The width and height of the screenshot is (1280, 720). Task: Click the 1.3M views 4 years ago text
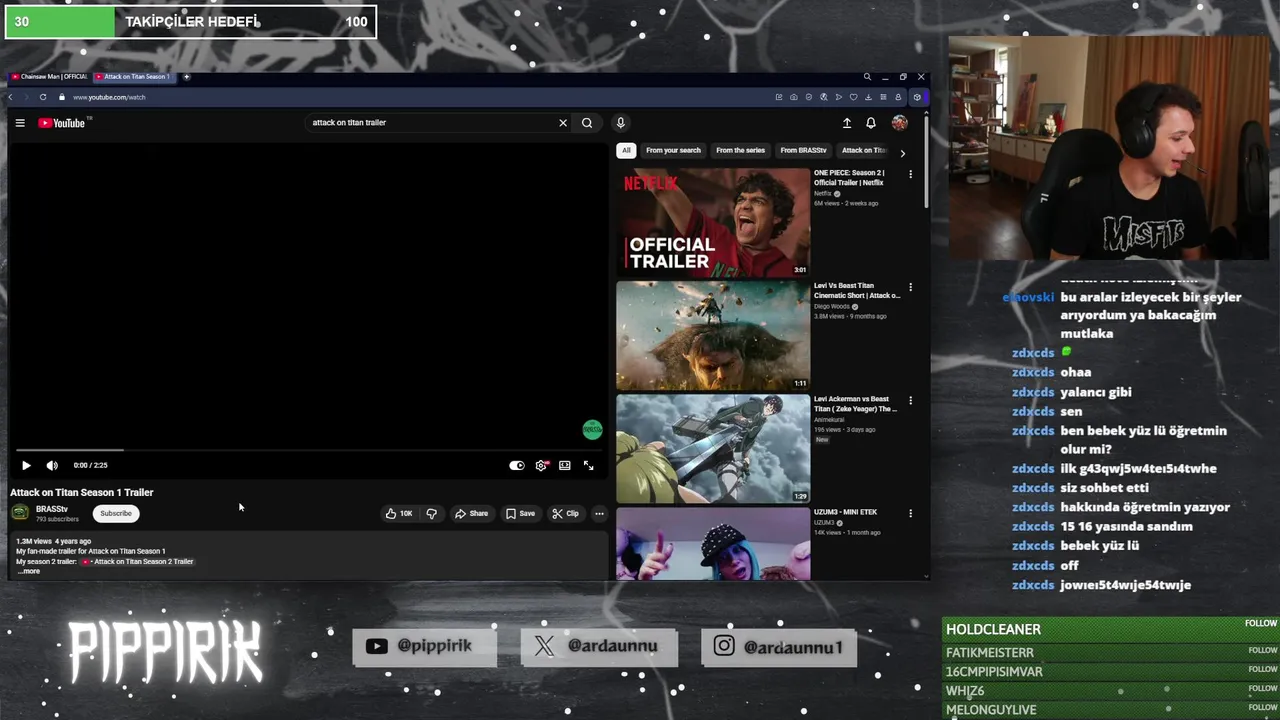tap(53, 541)
